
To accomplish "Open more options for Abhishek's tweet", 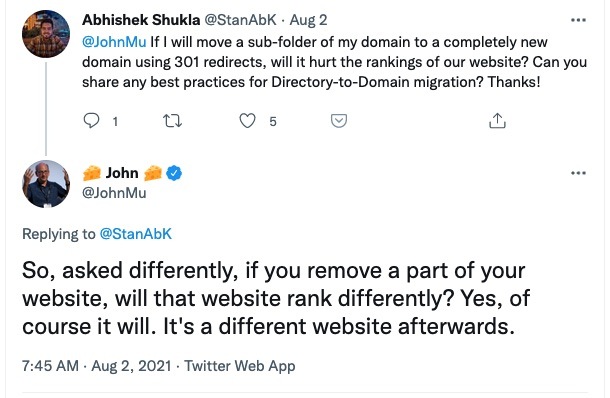I will (578, 20).
